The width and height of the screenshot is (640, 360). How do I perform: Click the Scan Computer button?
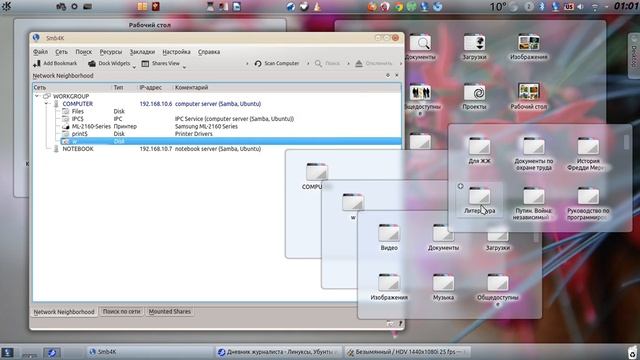[x=277, y=63]
